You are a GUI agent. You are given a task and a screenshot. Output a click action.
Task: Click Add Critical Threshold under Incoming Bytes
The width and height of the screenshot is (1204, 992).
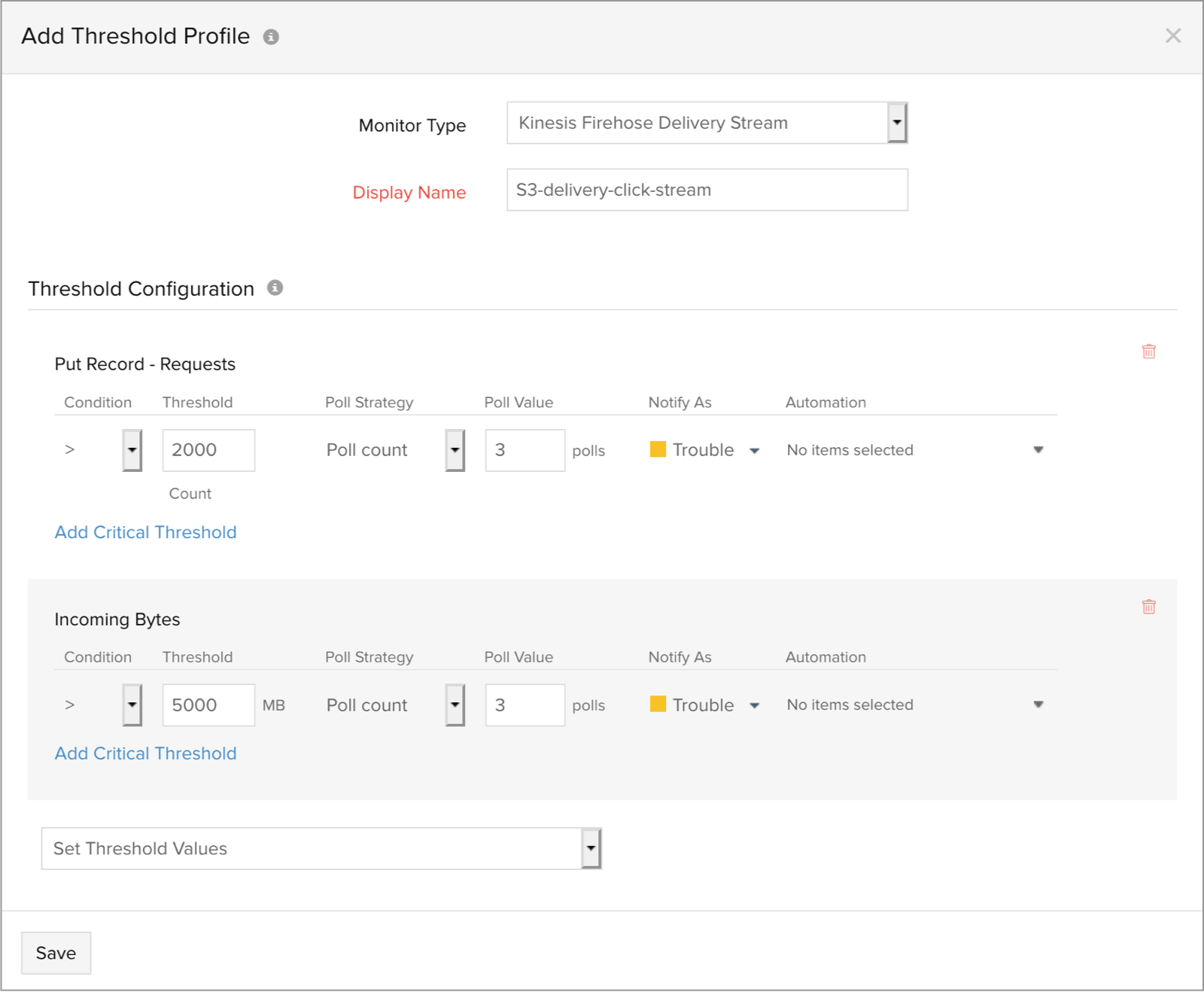(x=146, y=753)
